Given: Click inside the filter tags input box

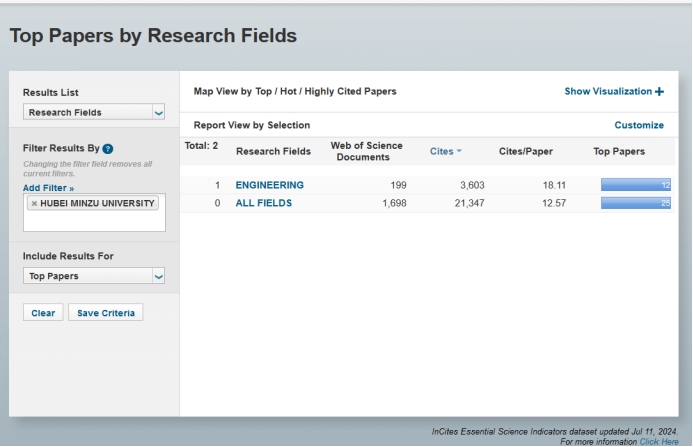Looking at the screenshot, I should point(94,221).
